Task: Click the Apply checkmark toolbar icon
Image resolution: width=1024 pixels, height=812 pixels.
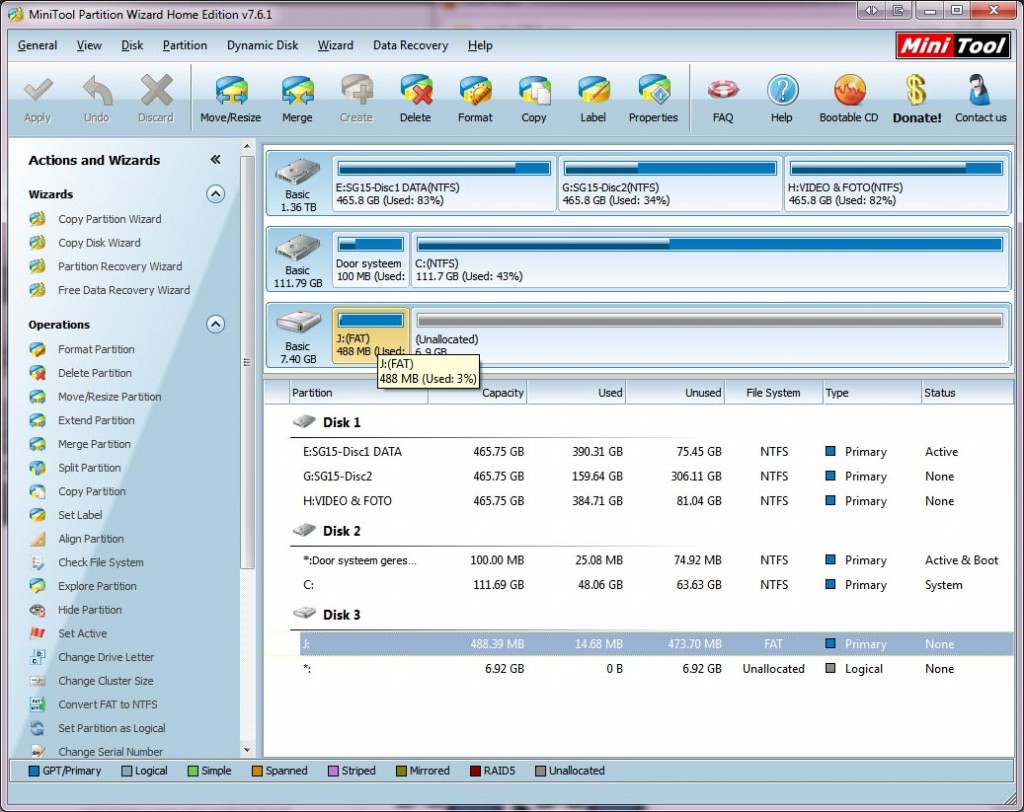Action: pyautogui.click(x=38, y=90)
